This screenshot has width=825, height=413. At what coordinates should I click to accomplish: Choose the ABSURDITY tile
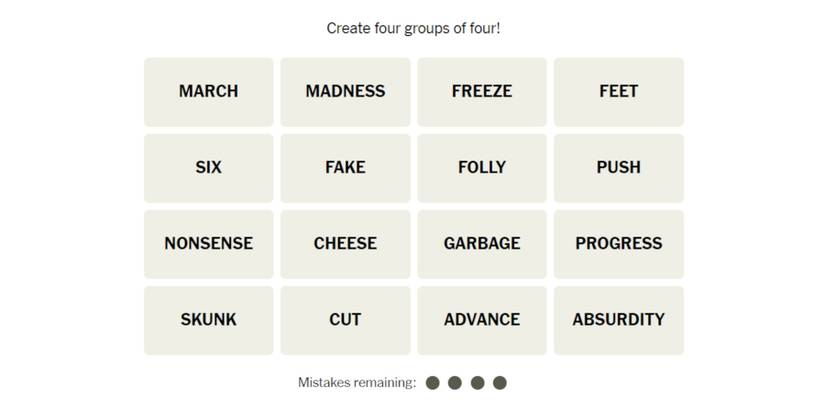[x=618, y=320]
